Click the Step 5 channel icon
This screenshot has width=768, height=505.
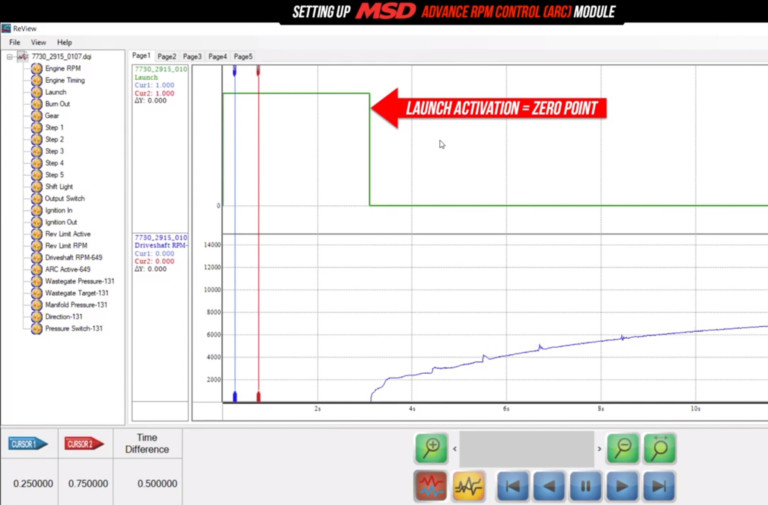[37, 175]
